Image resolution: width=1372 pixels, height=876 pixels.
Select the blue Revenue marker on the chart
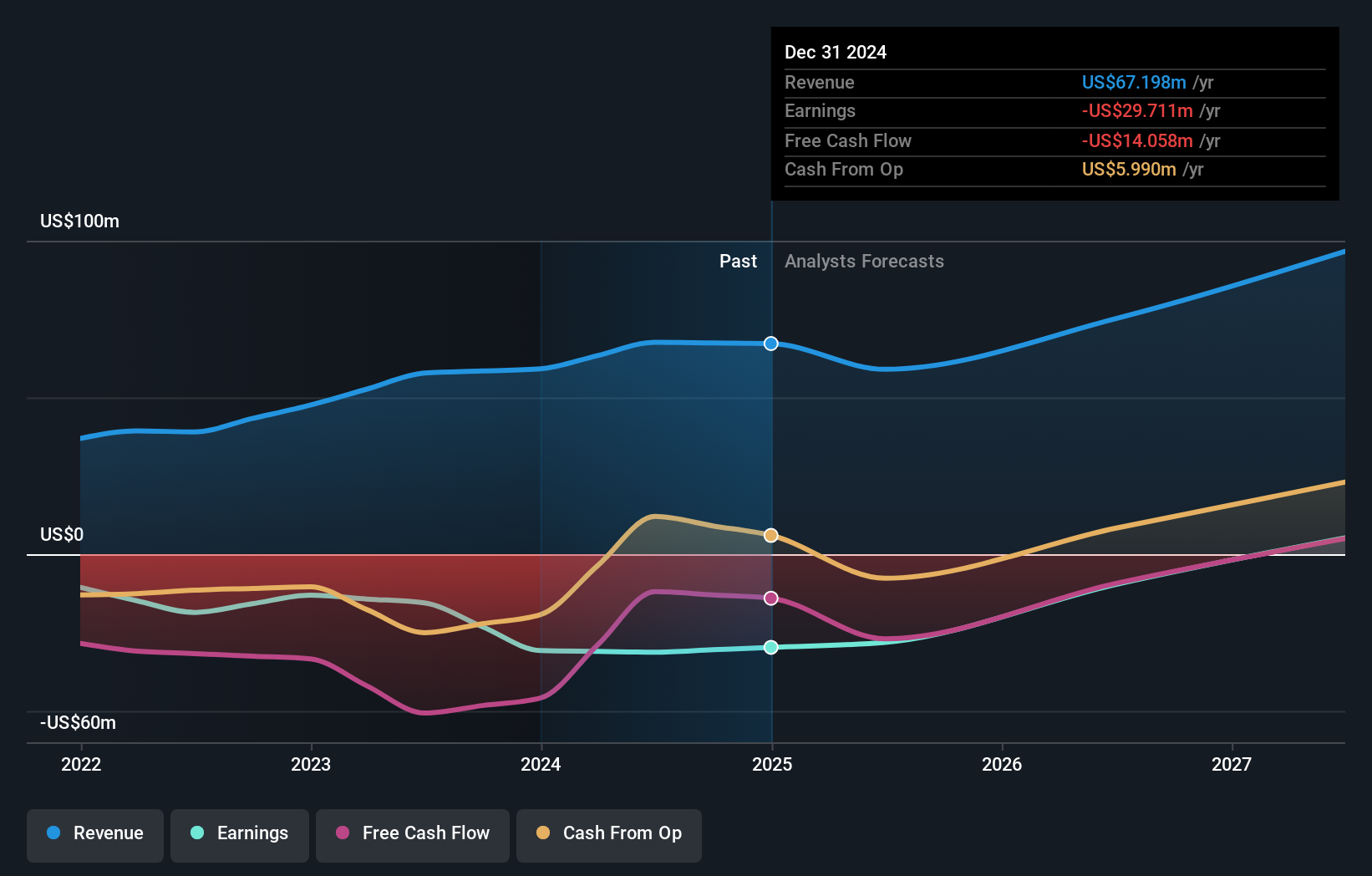(770, 343)
